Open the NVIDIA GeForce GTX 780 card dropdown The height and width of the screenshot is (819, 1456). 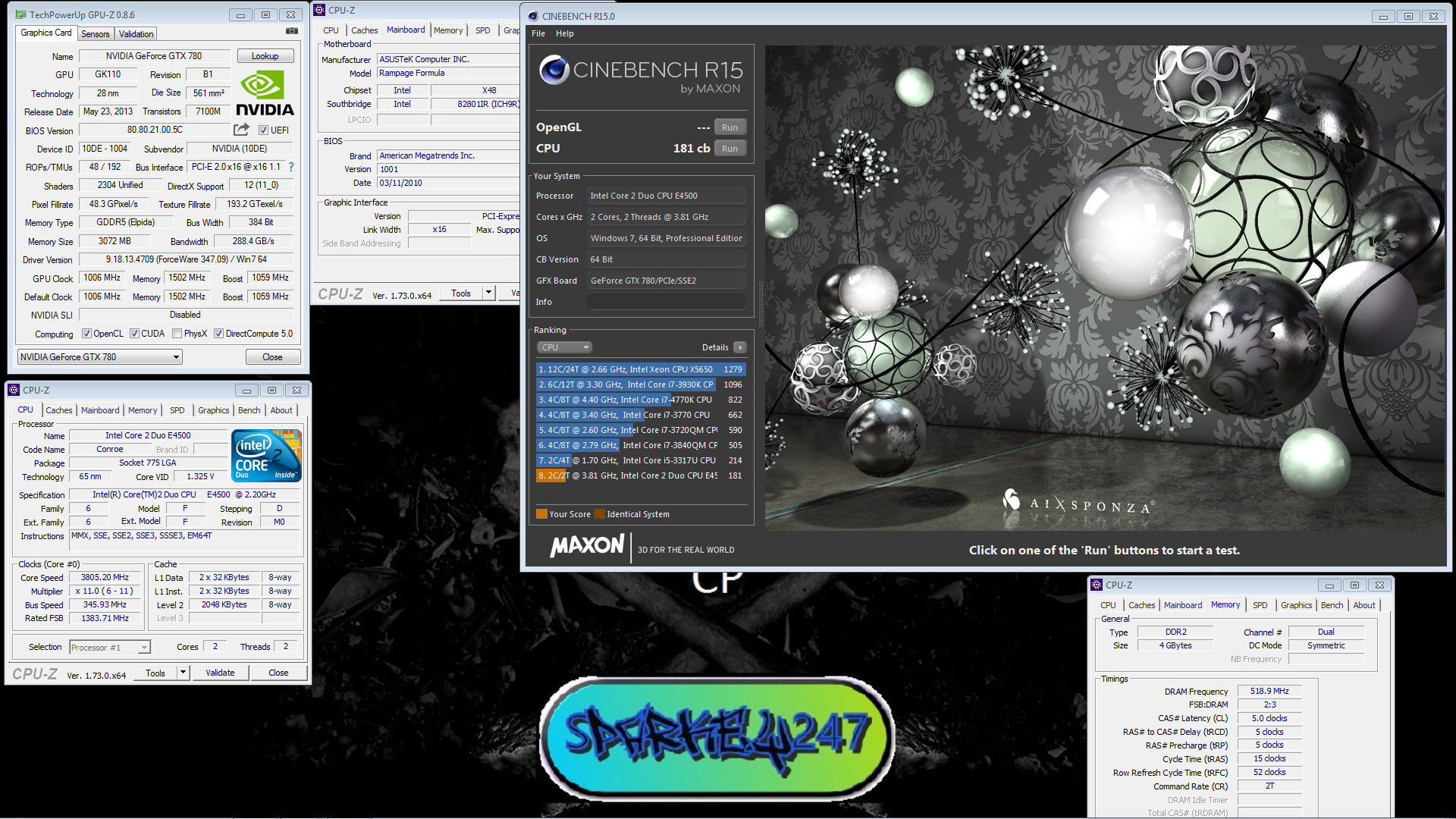tap(99, 356)
